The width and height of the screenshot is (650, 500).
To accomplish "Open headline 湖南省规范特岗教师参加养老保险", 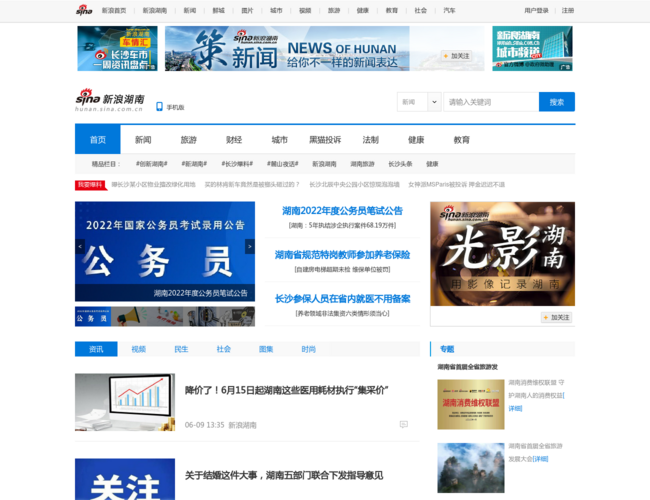I will [342, 255].
